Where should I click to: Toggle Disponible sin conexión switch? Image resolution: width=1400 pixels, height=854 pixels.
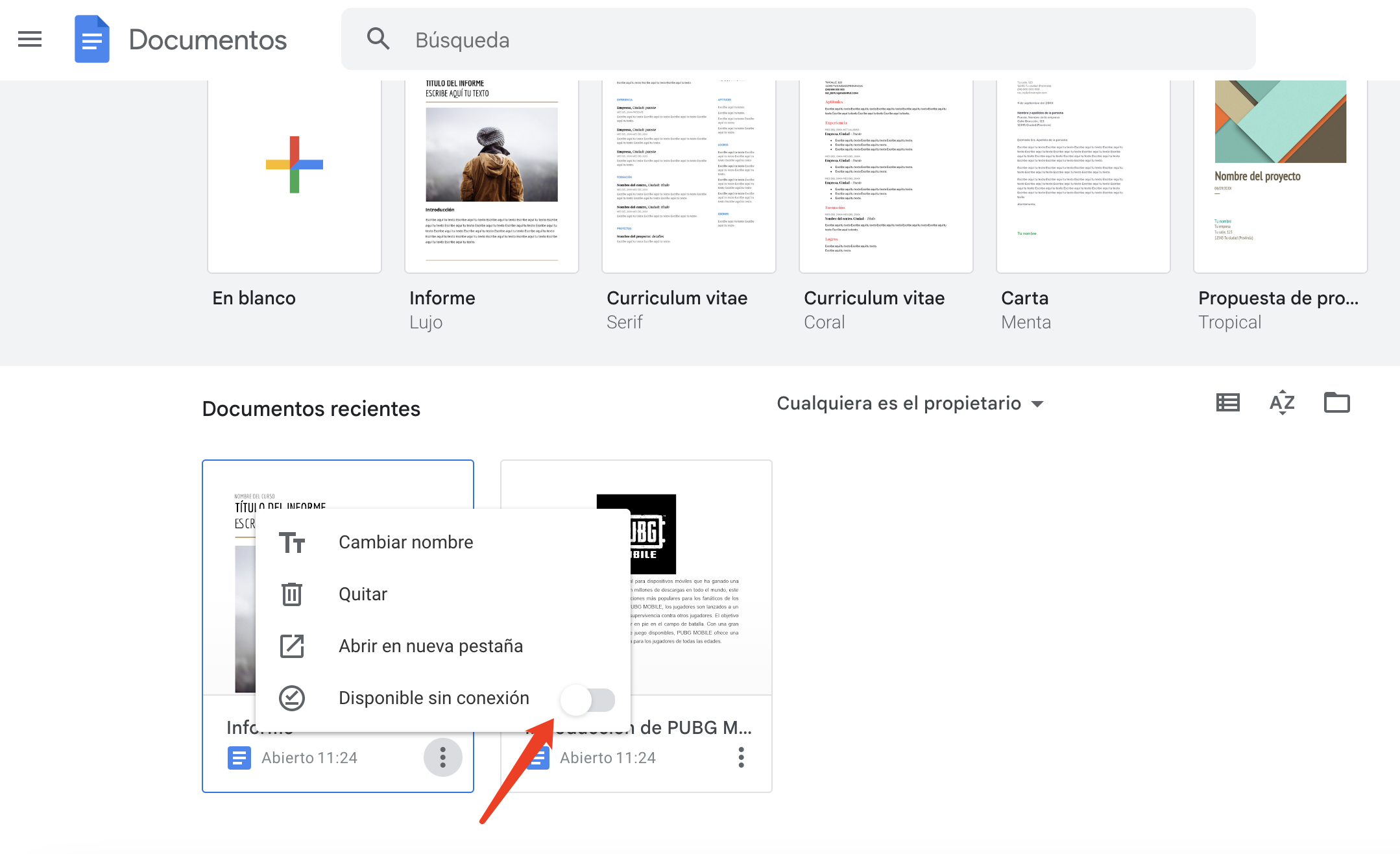588,700
